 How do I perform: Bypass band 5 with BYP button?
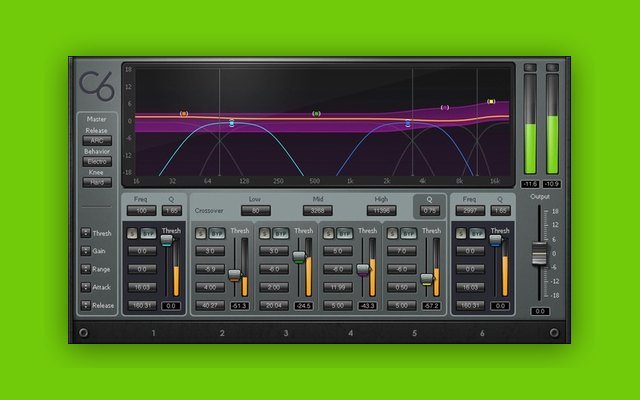[x=408, y=233]
